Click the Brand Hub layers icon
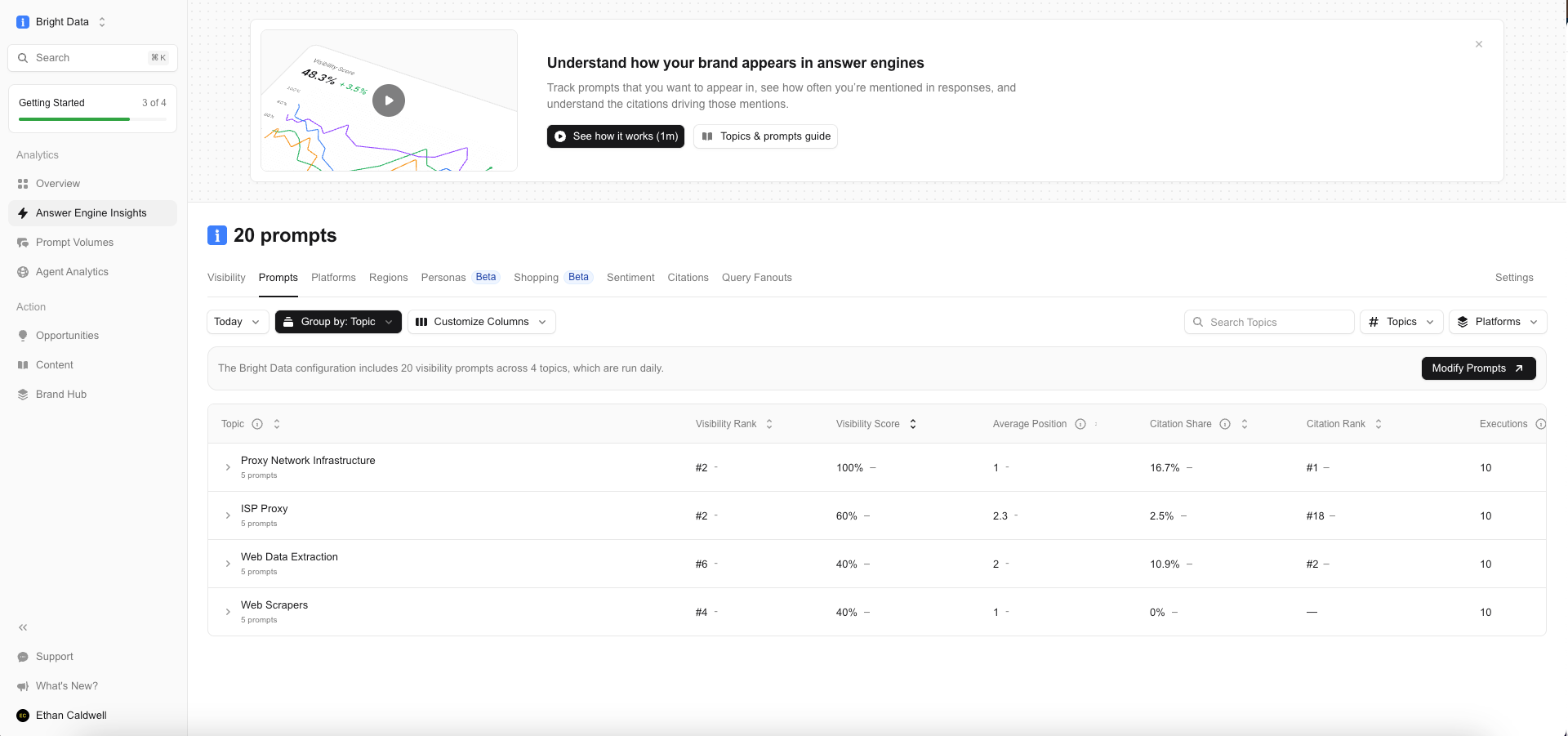1568x736 pixels. click(x=23, y=395)
